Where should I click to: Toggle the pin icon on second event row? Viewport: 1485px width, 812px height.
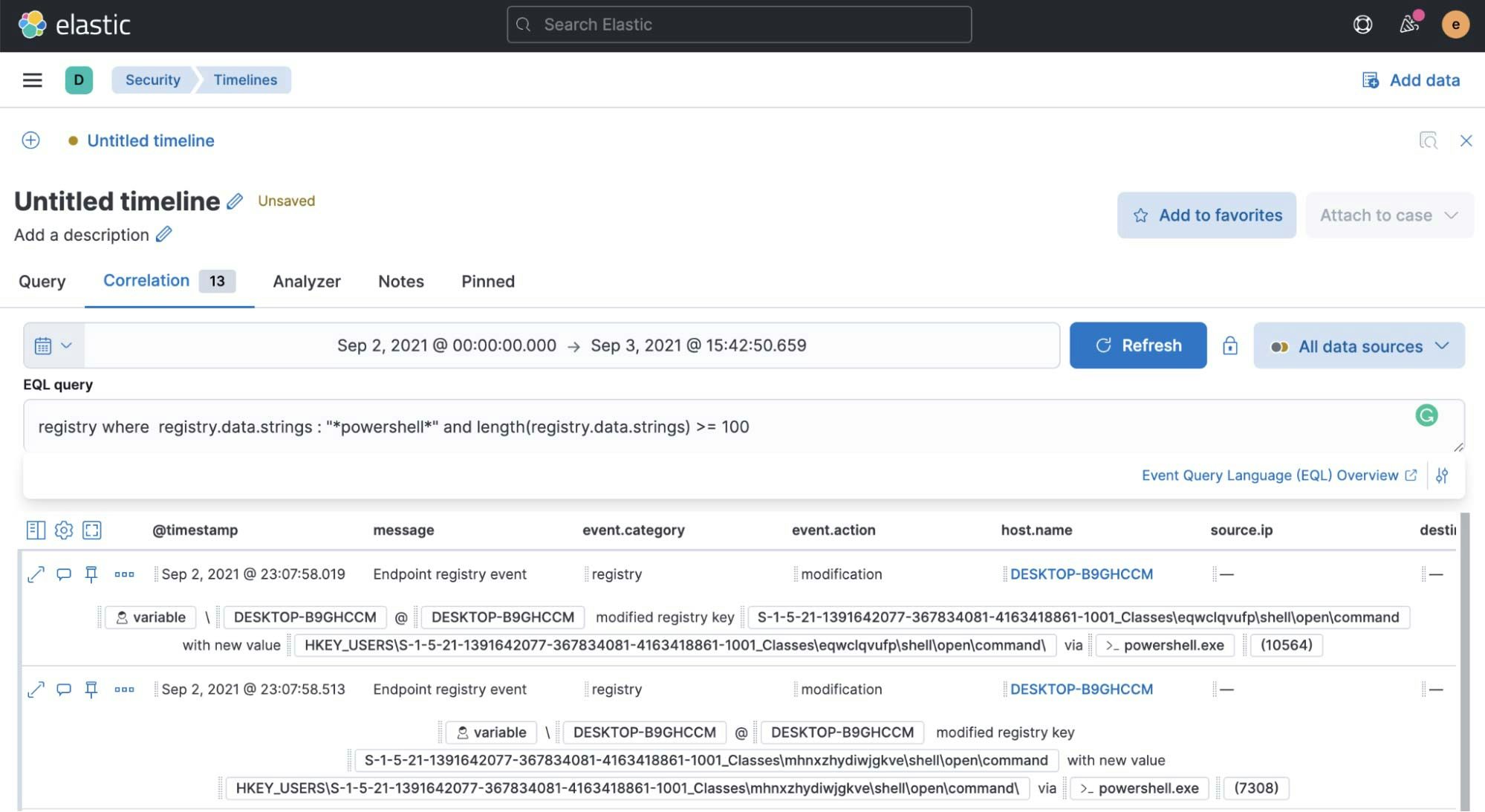click(x=92, y=689)
